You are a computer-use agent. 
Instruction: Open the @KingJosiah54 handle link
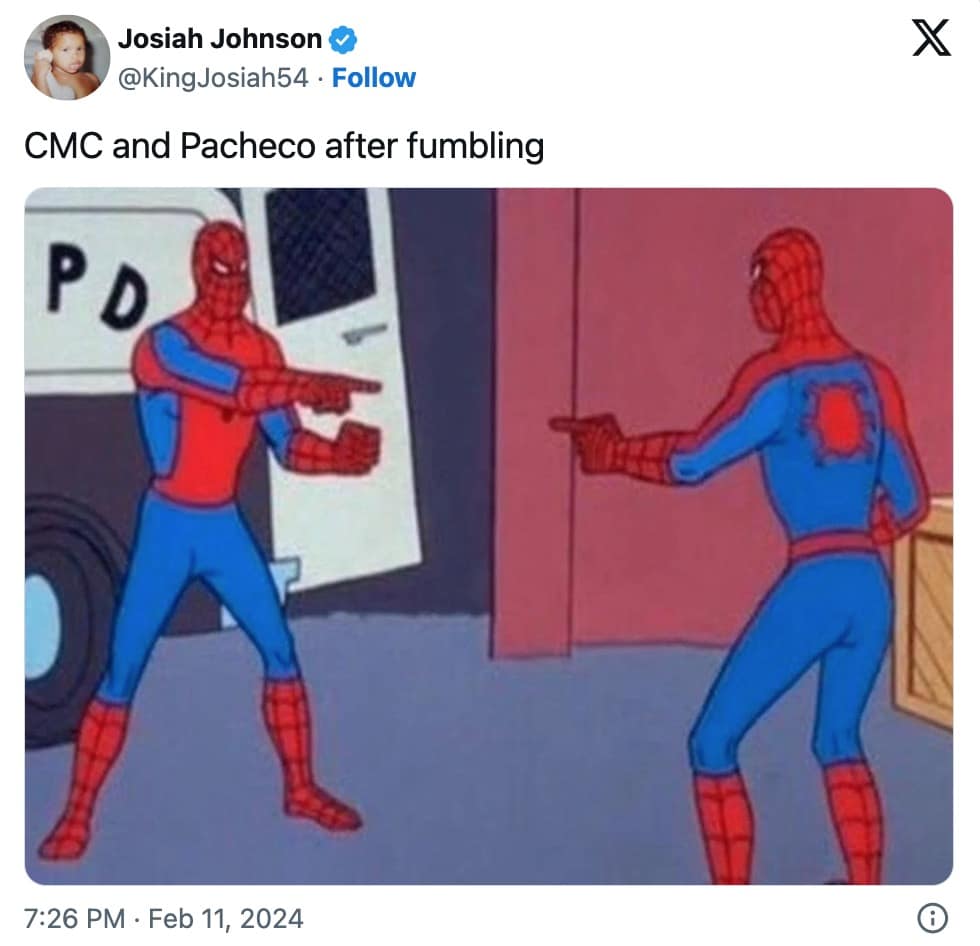[x=213, y=78]
